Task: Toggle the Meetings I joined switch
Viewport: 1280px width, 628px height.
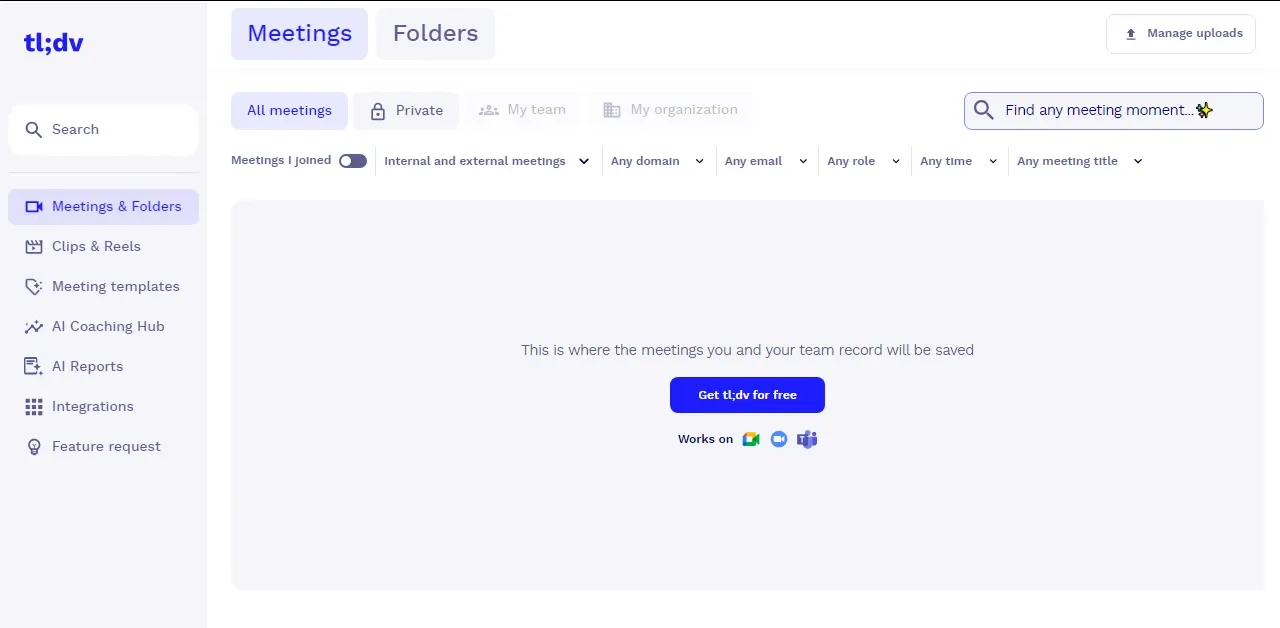Action: tap(353, 161)
